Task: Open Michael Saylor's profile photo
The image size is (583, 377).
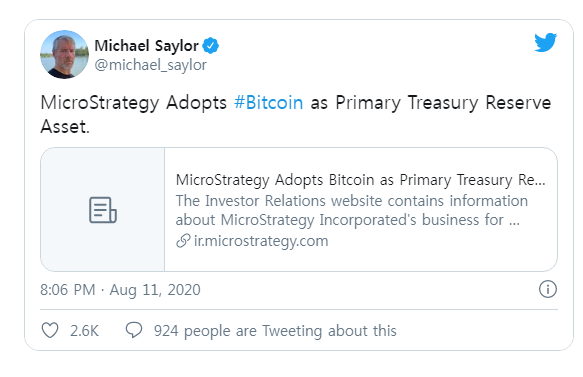Action: [64, 54]
